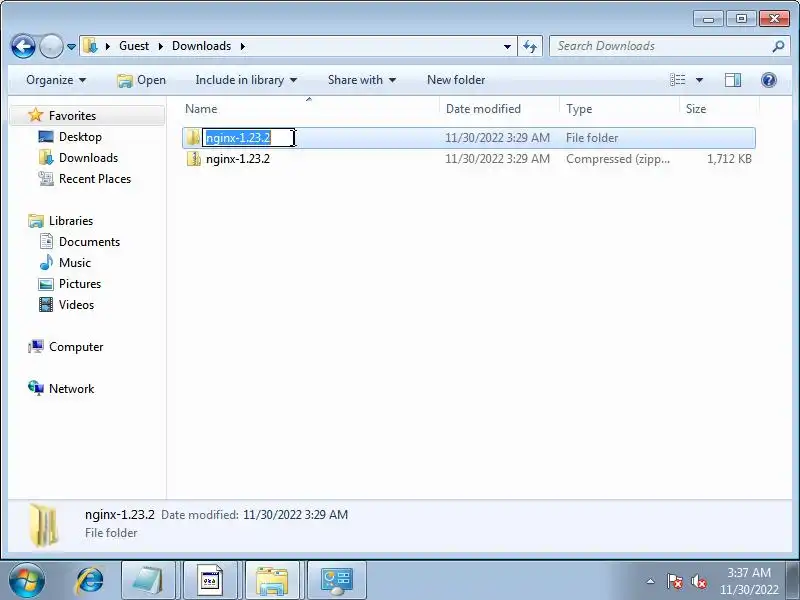Open the Music library
The height and width of the screenshot is (600, 800).
(x=74, y=263)
